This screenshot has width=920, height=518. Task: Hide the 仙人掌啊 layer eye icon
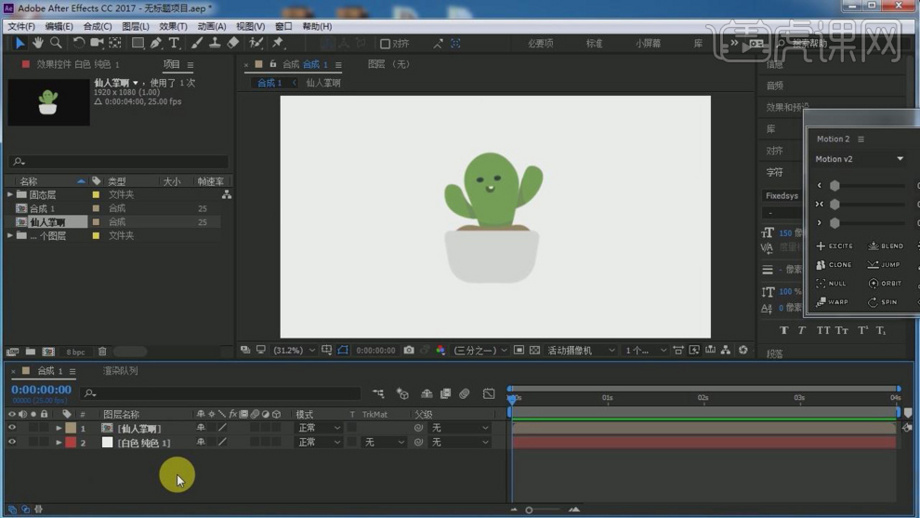(12, 428)
